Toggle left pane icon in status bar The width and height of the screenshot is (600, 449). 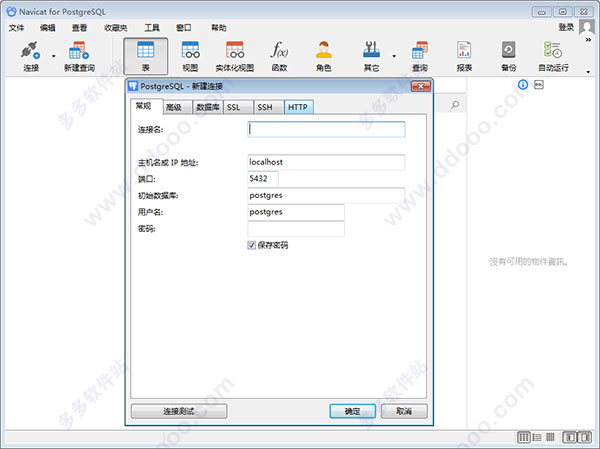(x=569, y=437)
